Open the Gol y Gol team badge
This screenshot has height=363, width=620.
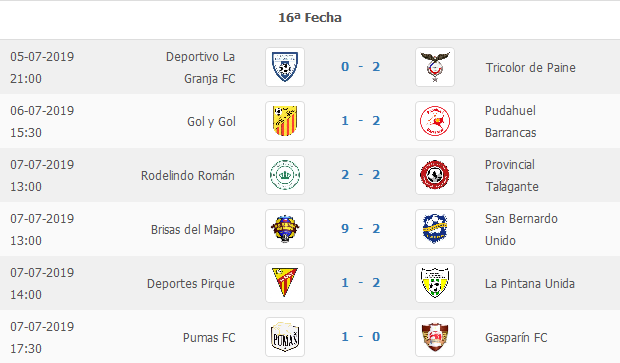pyautogui.click(x=285, y=121)
